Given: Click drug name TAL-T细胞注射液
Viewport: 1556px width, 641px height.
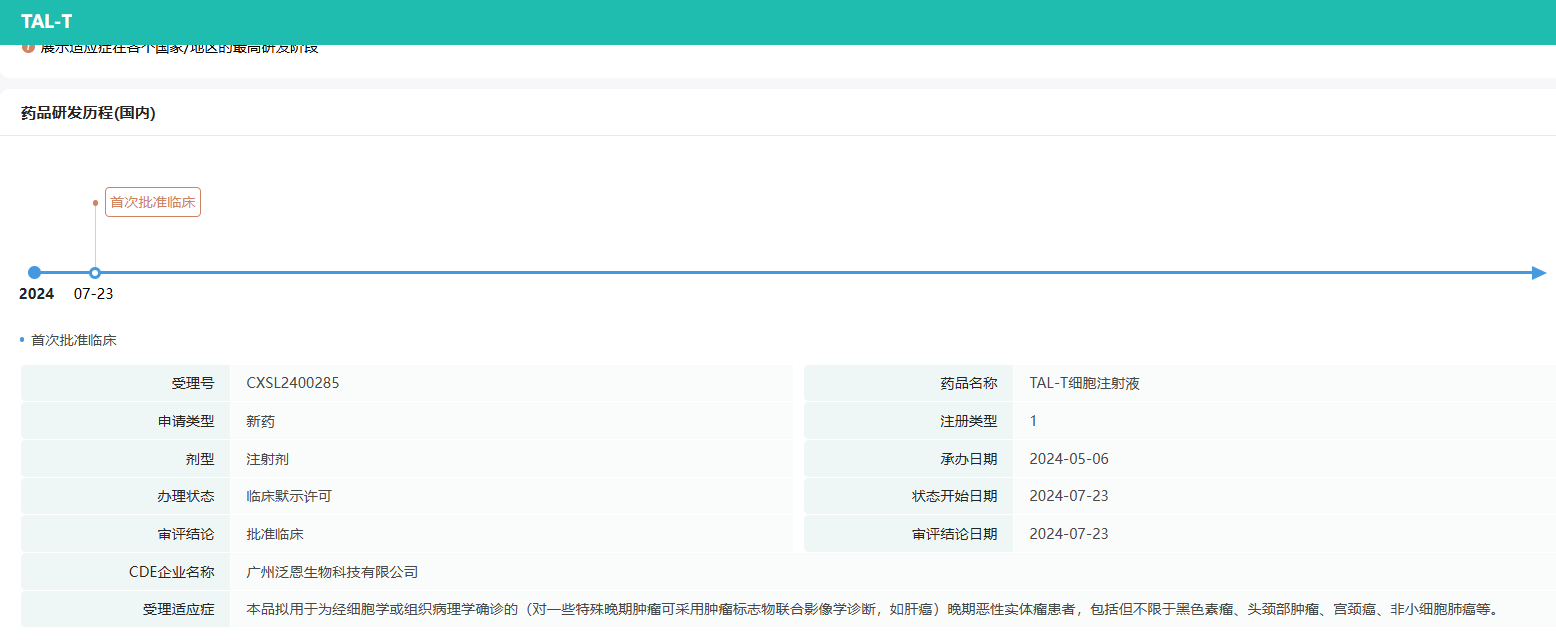Looking at the screenshot, I should 1084,383.
